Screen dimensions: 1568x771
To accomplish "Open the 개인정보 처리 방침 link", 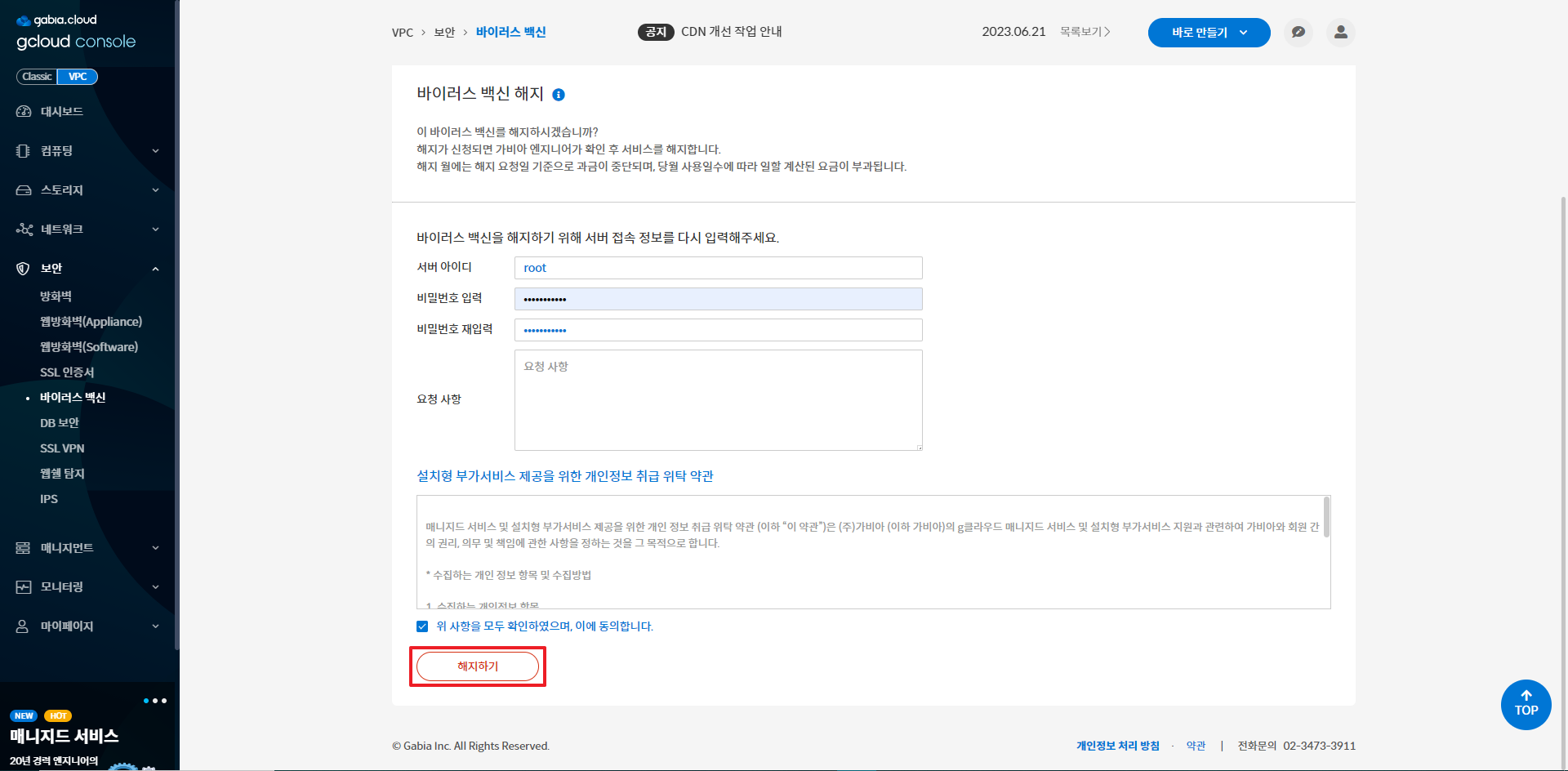I will click(1117, 746).
